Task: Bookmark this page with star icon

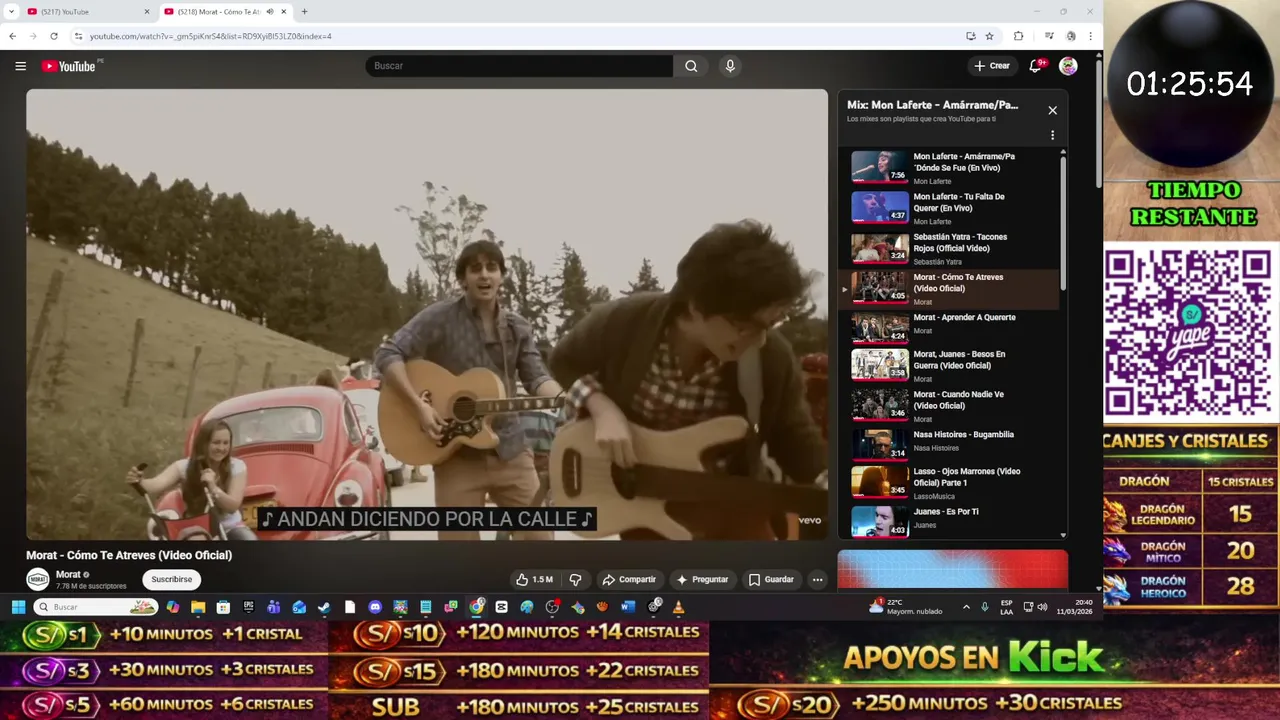Action: pos(989,36)
